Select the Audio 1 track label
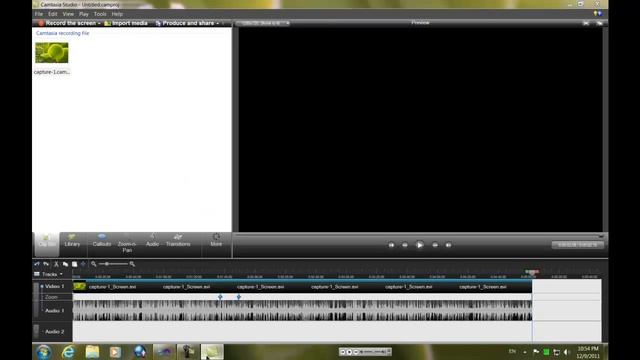The width and height of the screenshot is (640, 360). tap(55, 311)
